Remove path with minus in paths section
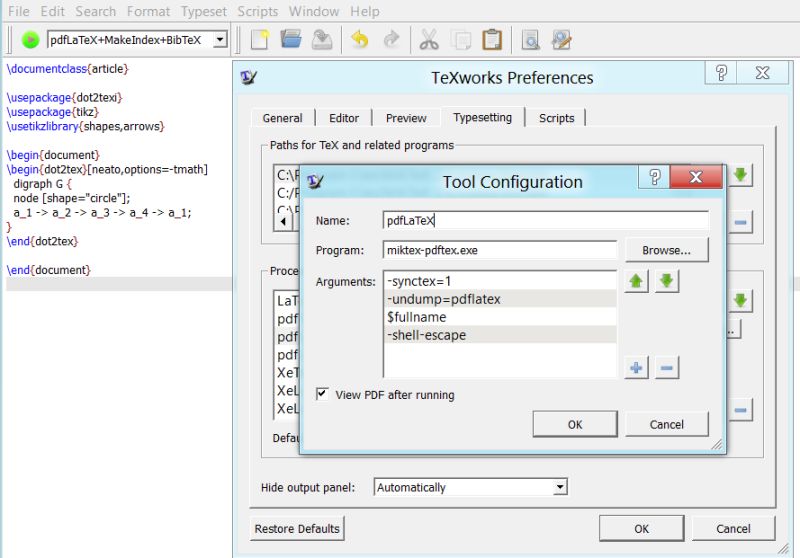The width and height of the screenshot is (800, 558). click(740, 222)
